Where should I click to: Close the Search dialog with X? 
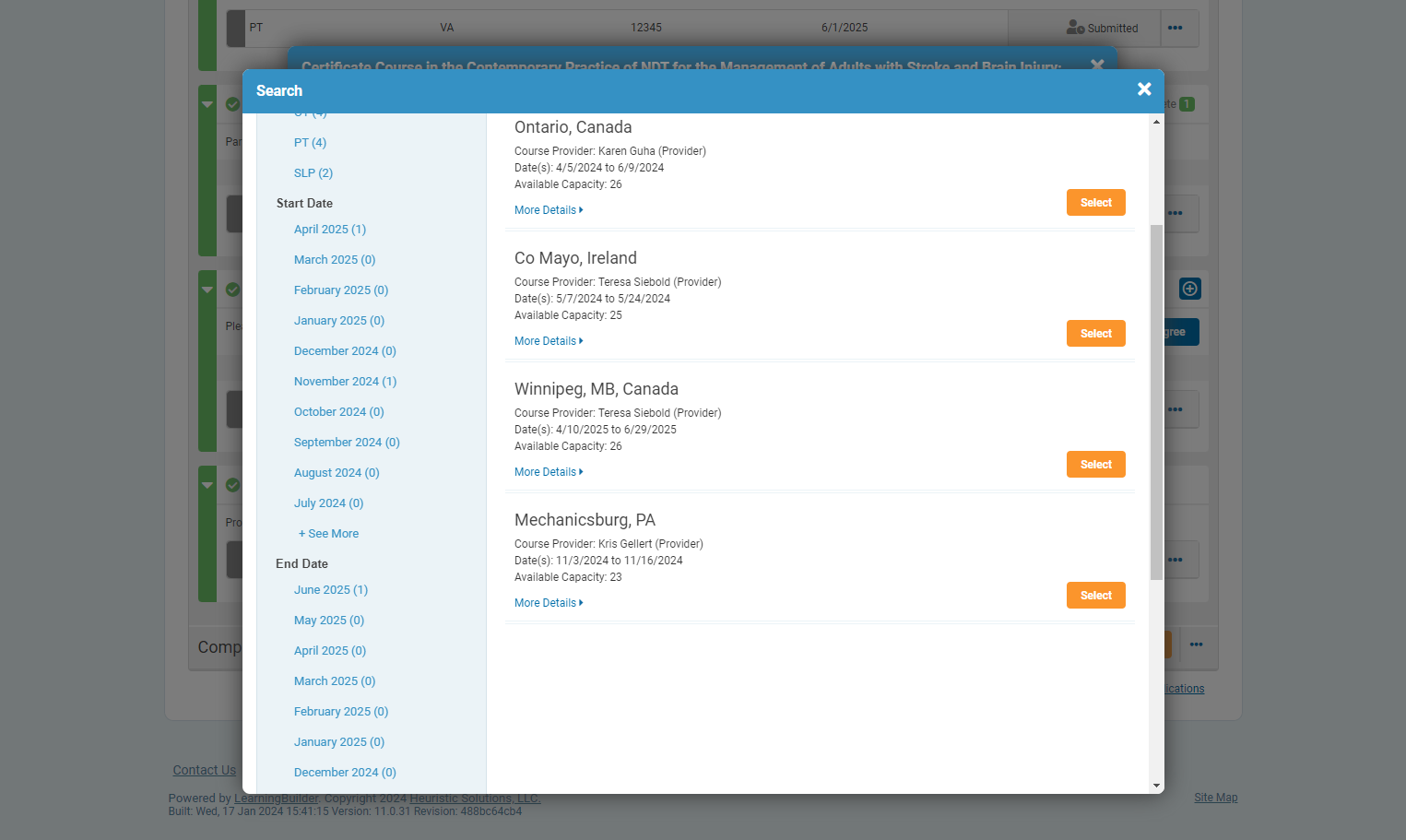pos(1144,89)
